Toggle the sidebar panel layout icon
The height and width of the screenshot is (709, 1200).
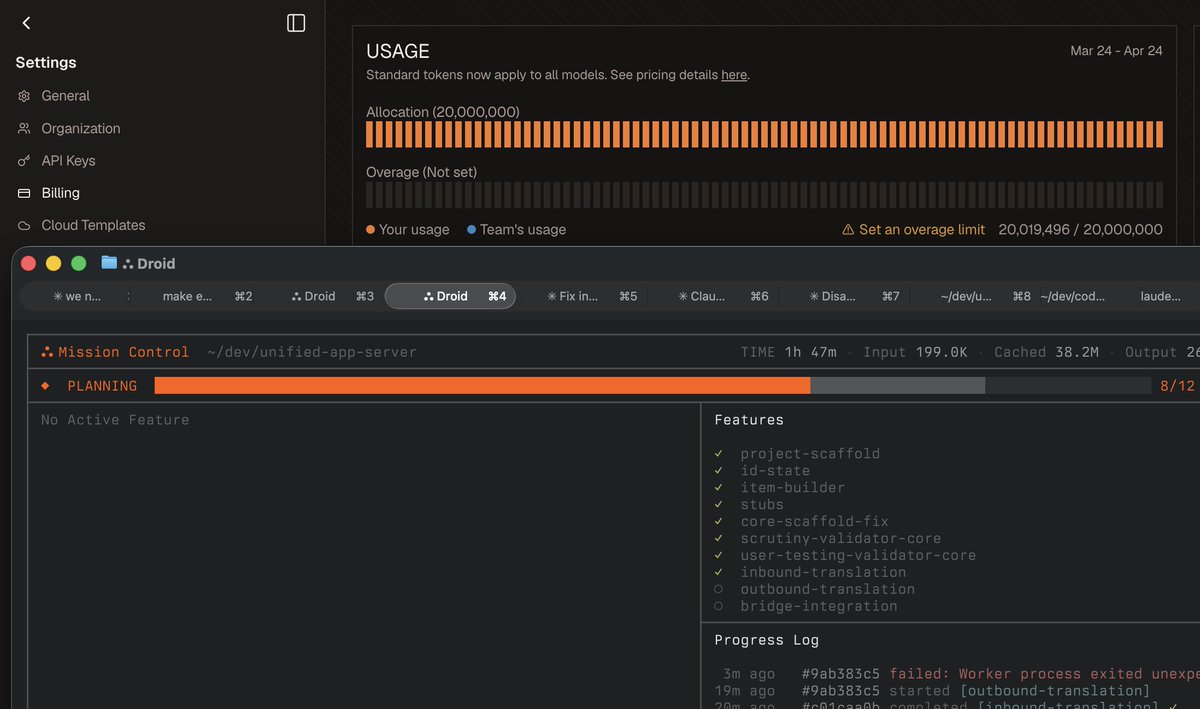point(296,23)
